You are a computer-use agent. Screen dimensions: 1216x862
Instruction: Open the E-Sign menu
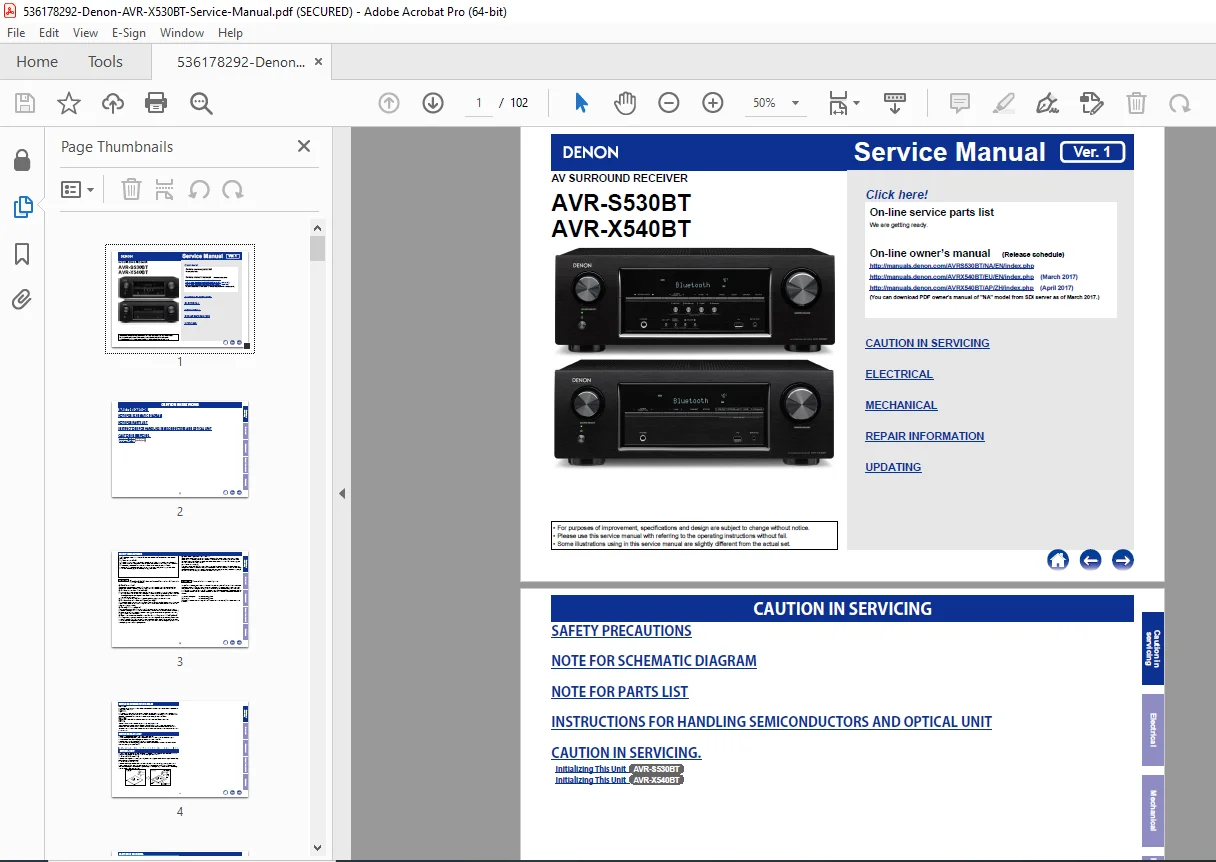tap(129, 32)
